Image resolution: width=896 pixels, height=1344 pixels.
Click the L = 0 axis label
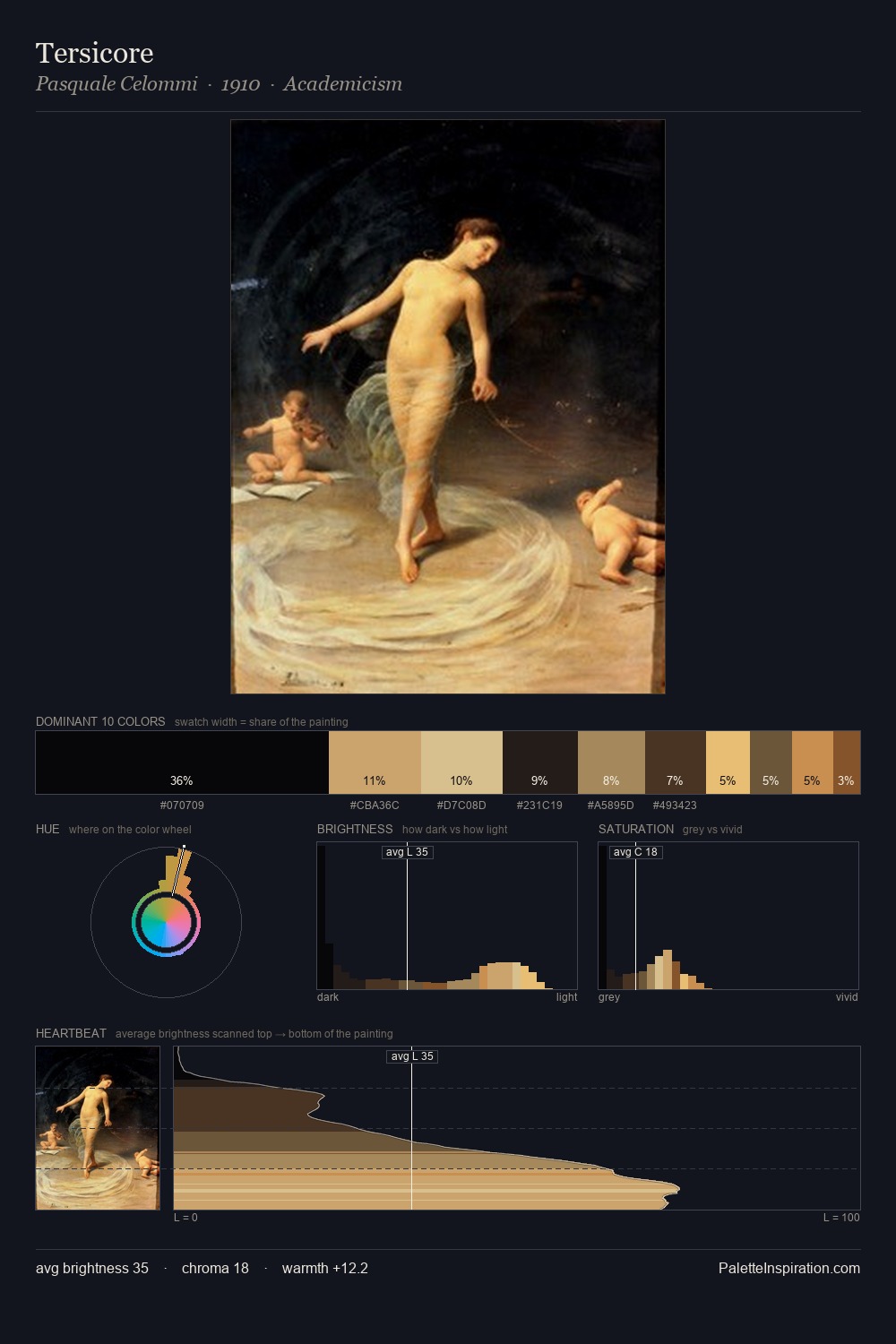point(185,1218)
